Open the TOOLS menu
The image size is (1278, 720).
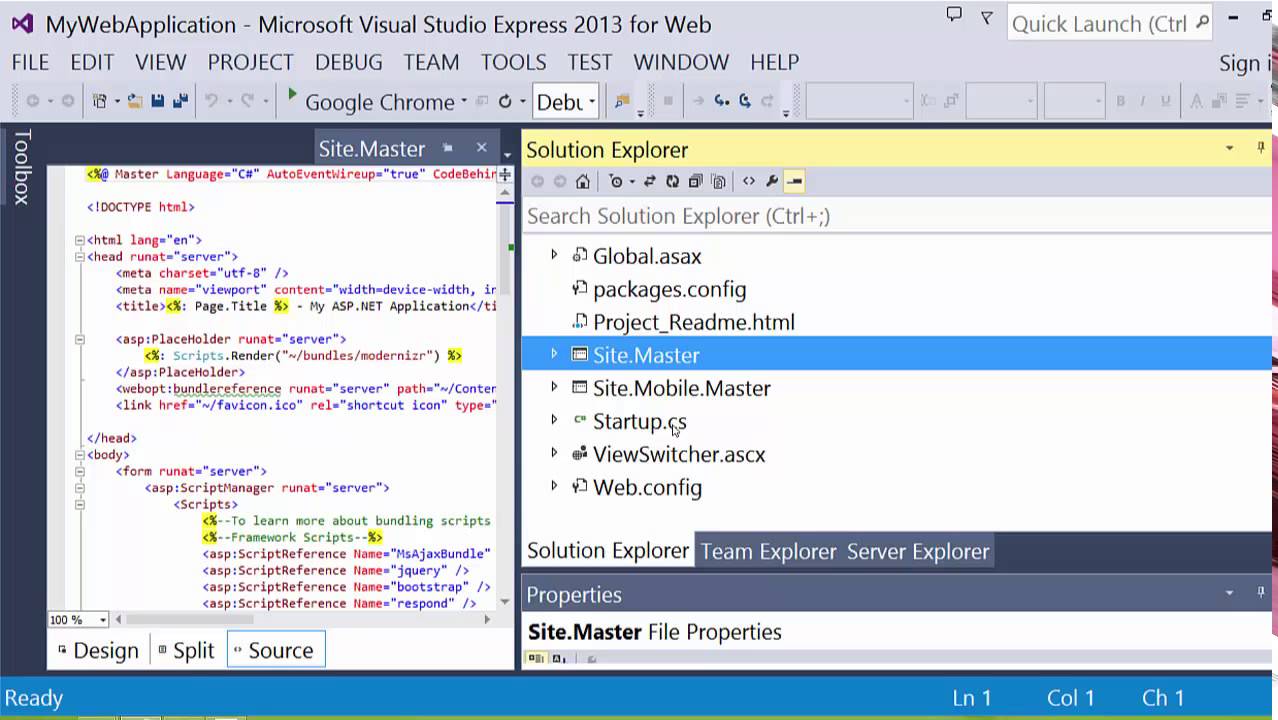[x=513, y=62]
